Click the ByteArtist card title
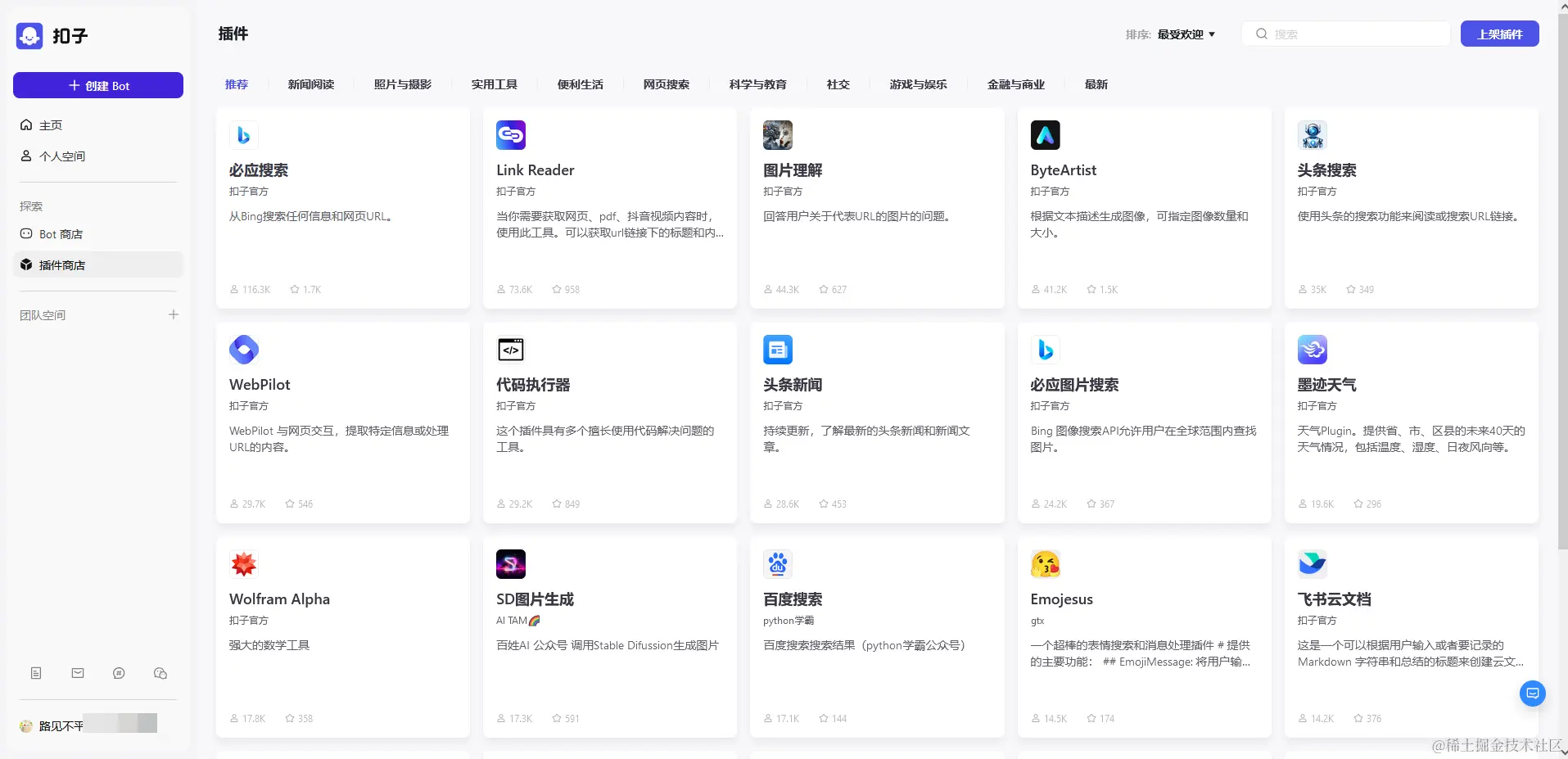This screenshot has width=1568, height=759. 1064,170
